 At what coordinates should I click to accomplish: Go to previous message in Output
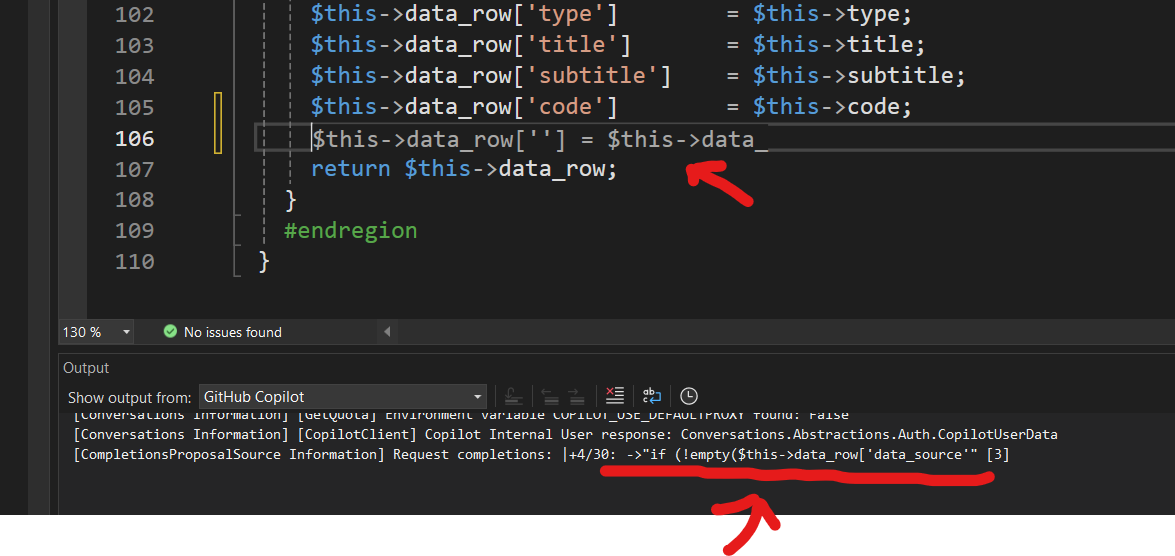click(548, 396)
